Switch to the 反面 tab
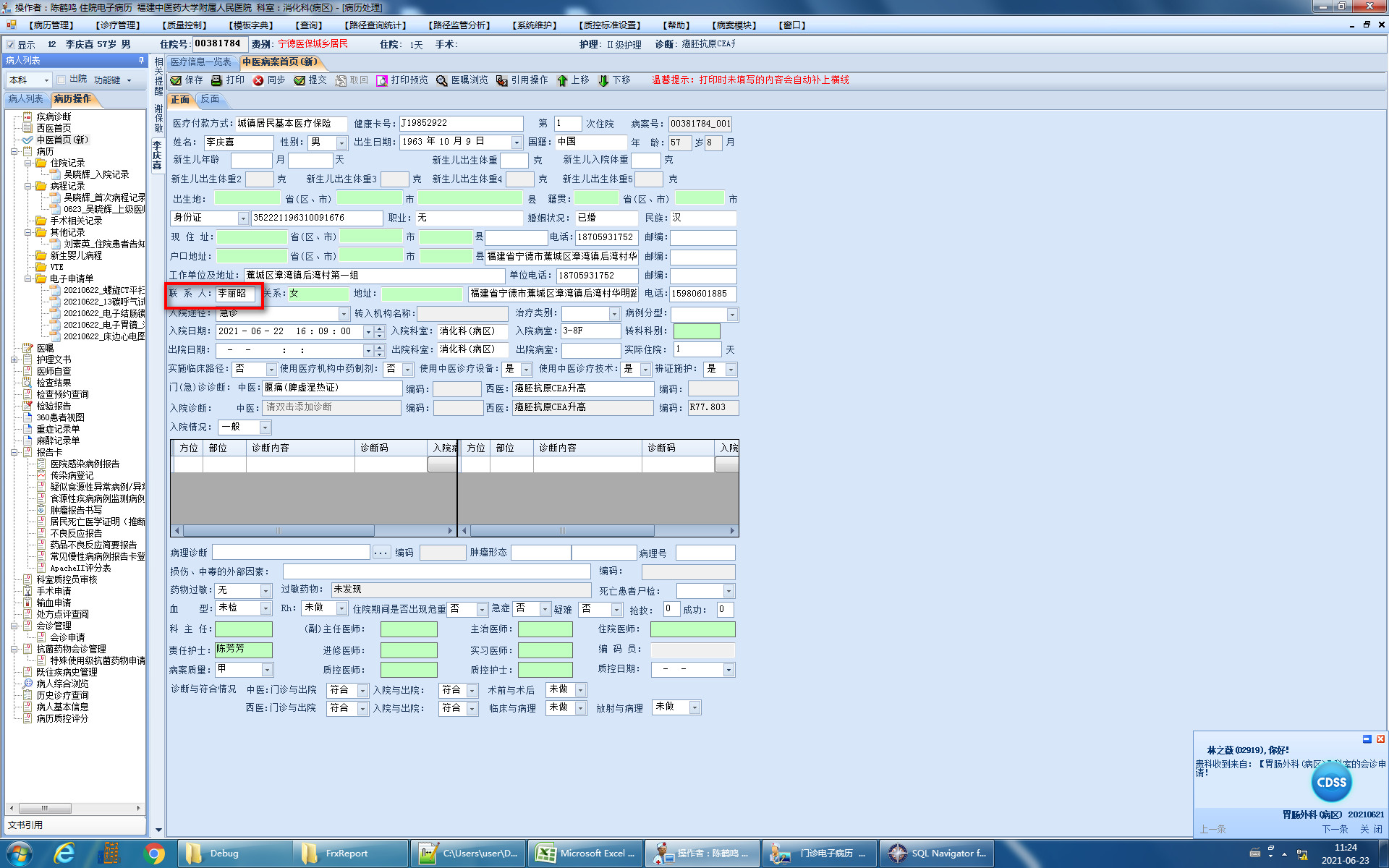This screenshot has width=1389, height=868. (210, 99)
